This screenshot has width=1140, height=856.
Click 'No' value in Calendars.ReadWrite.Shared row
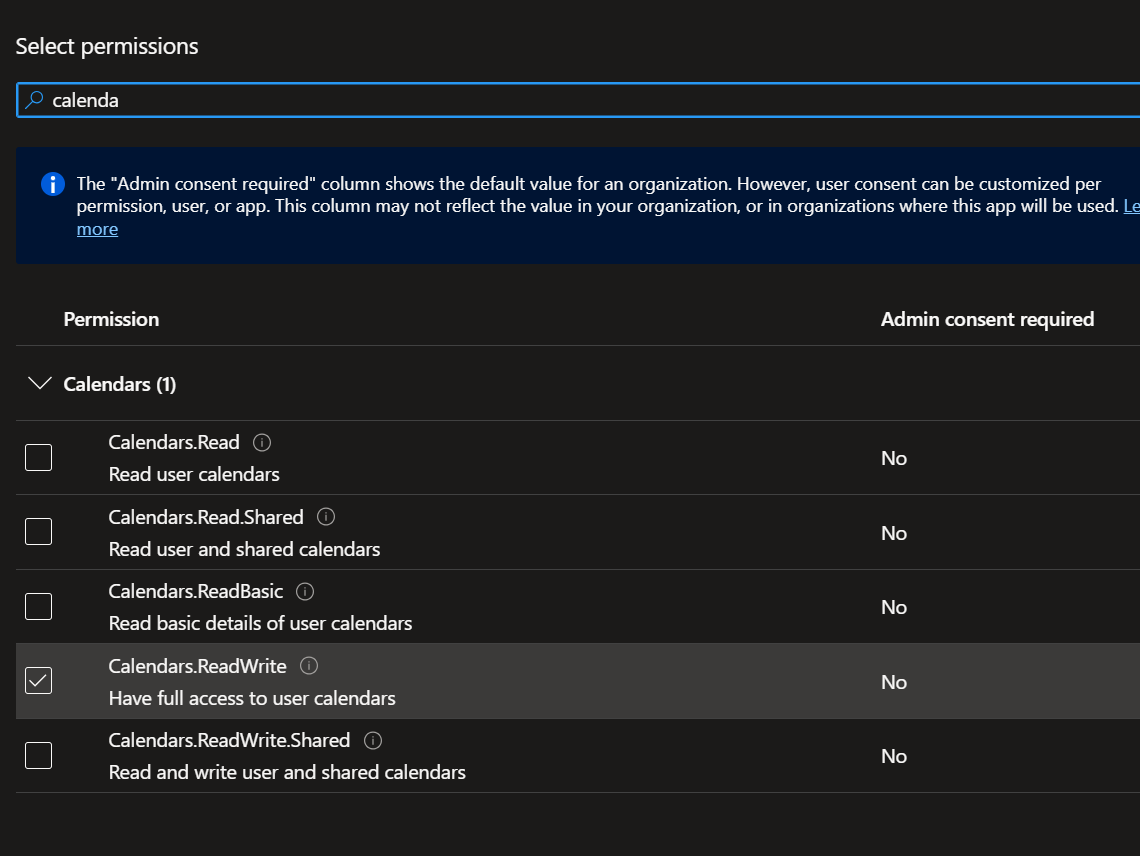click(894, 756)
